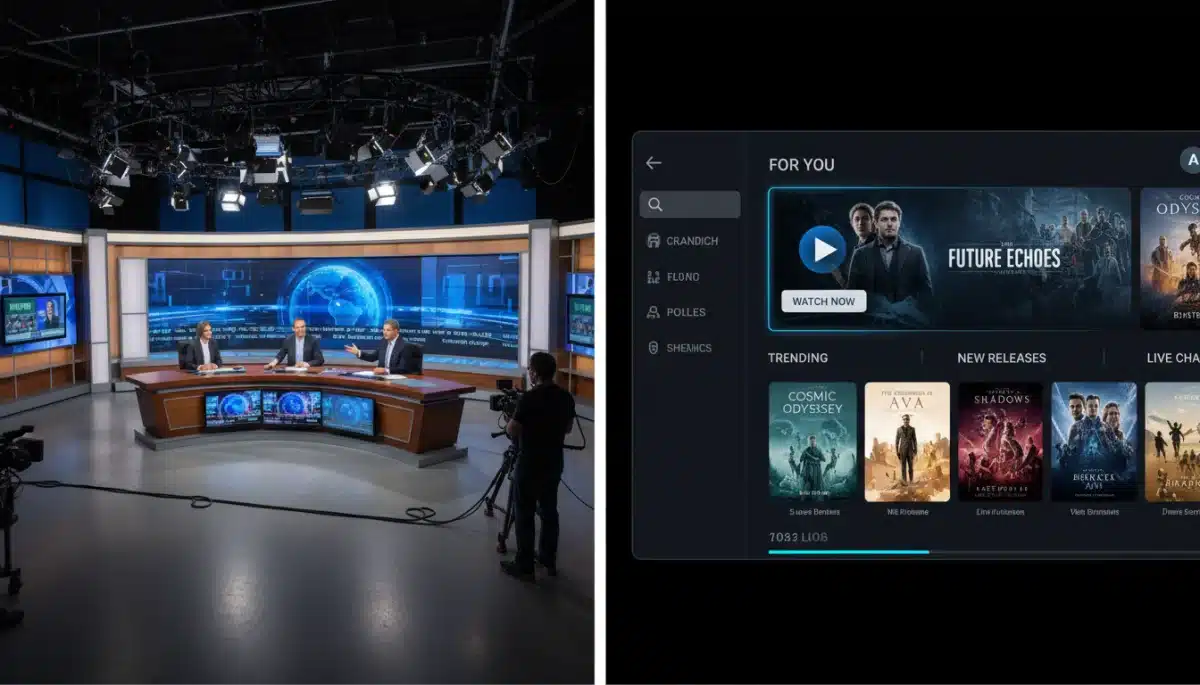Open the FLONO sidebar menu item
1200x685 pixels.
pos(674,277)
